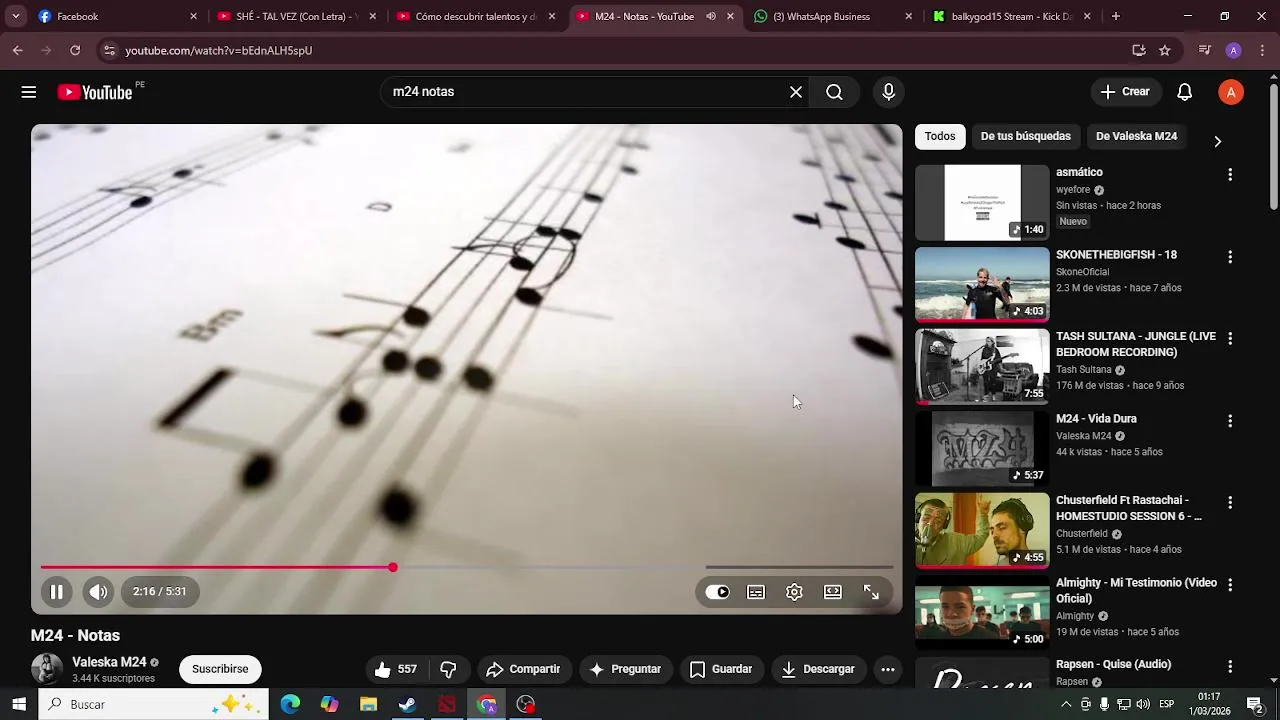Subscribe to Valeska M24 channel

[220, 669]
